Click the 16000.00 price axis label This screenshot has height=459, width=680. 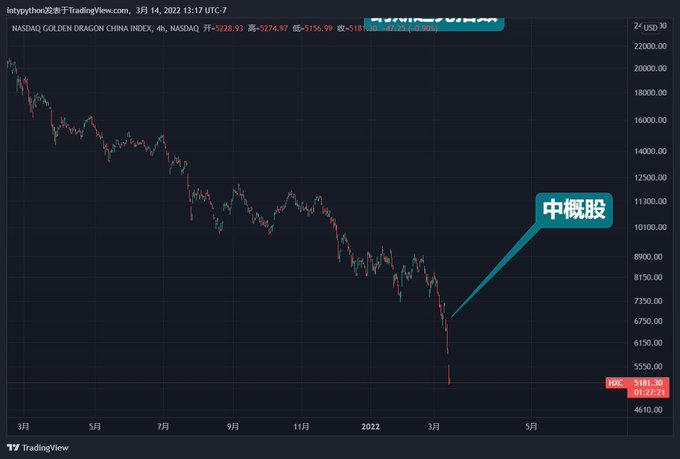[x=650, y=120]
